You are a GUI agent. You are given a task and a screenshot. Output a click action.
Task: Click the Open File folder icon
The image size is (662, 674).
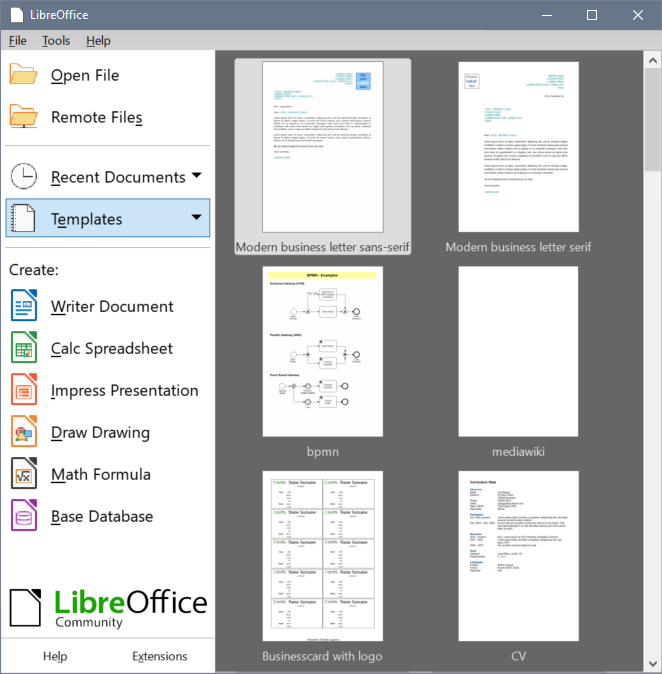(24, 75)
